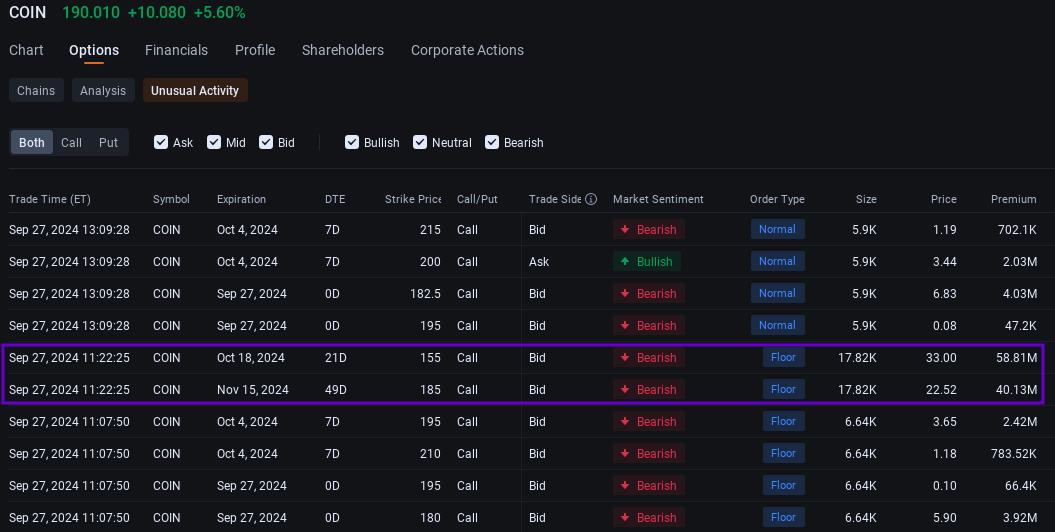Select the Options tab

coord(94,50)
